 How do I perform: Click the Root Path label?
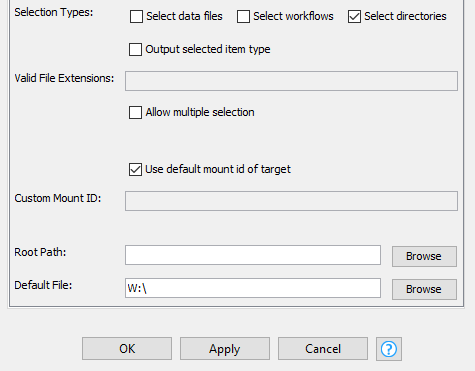[x=40, y=252]
